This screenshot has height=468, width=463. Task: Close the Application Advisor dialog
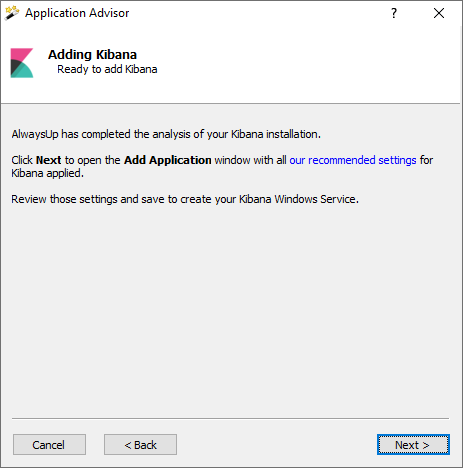tap(439, 13)
